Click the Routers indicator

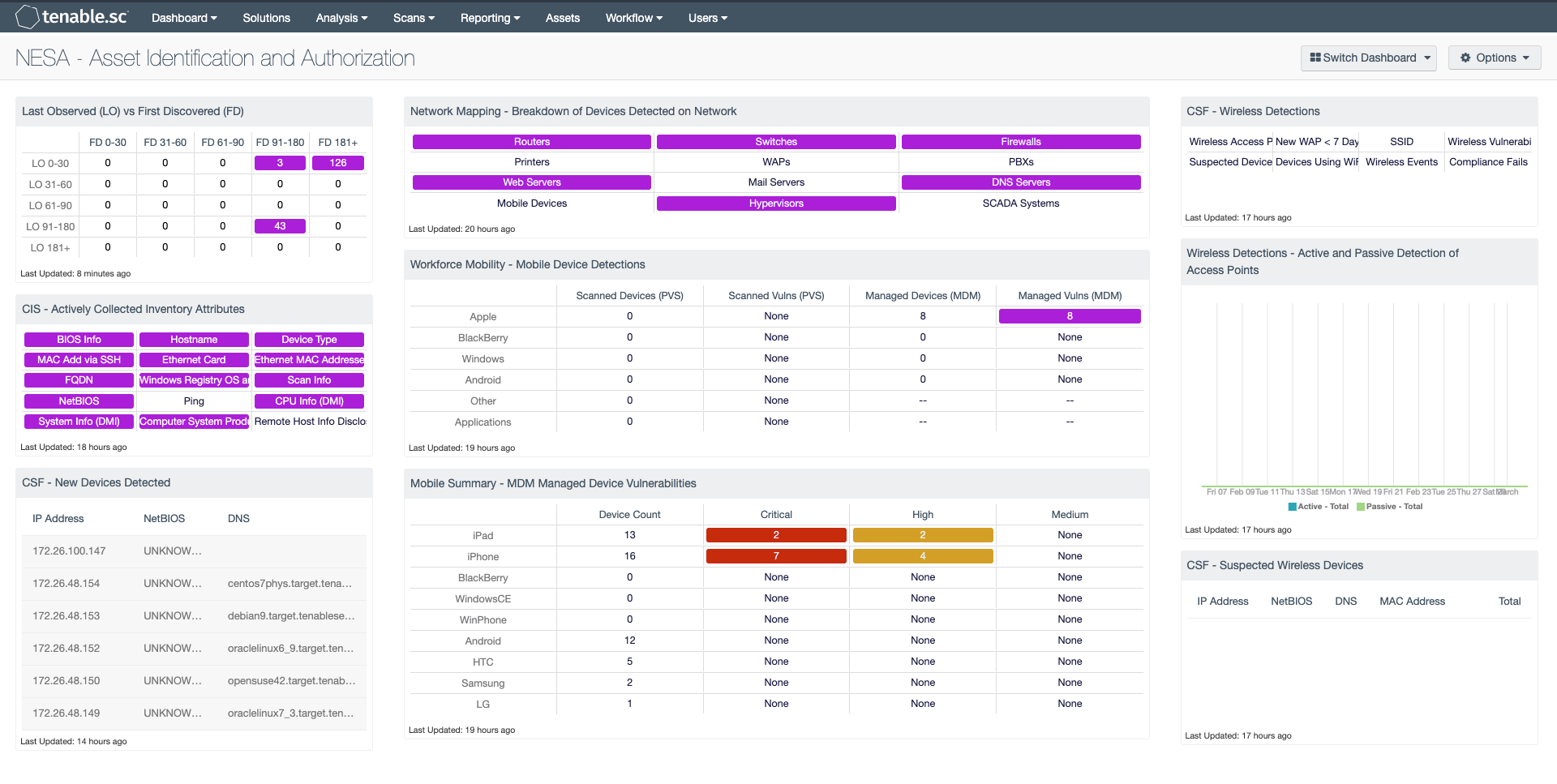[x=532, y=142]
